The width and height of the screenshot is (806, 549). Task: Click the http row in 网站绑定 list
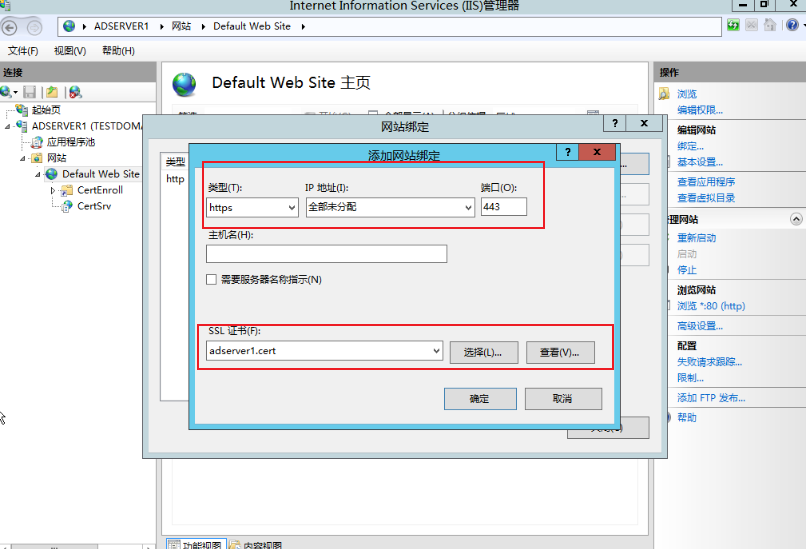[x=175, y=179]
